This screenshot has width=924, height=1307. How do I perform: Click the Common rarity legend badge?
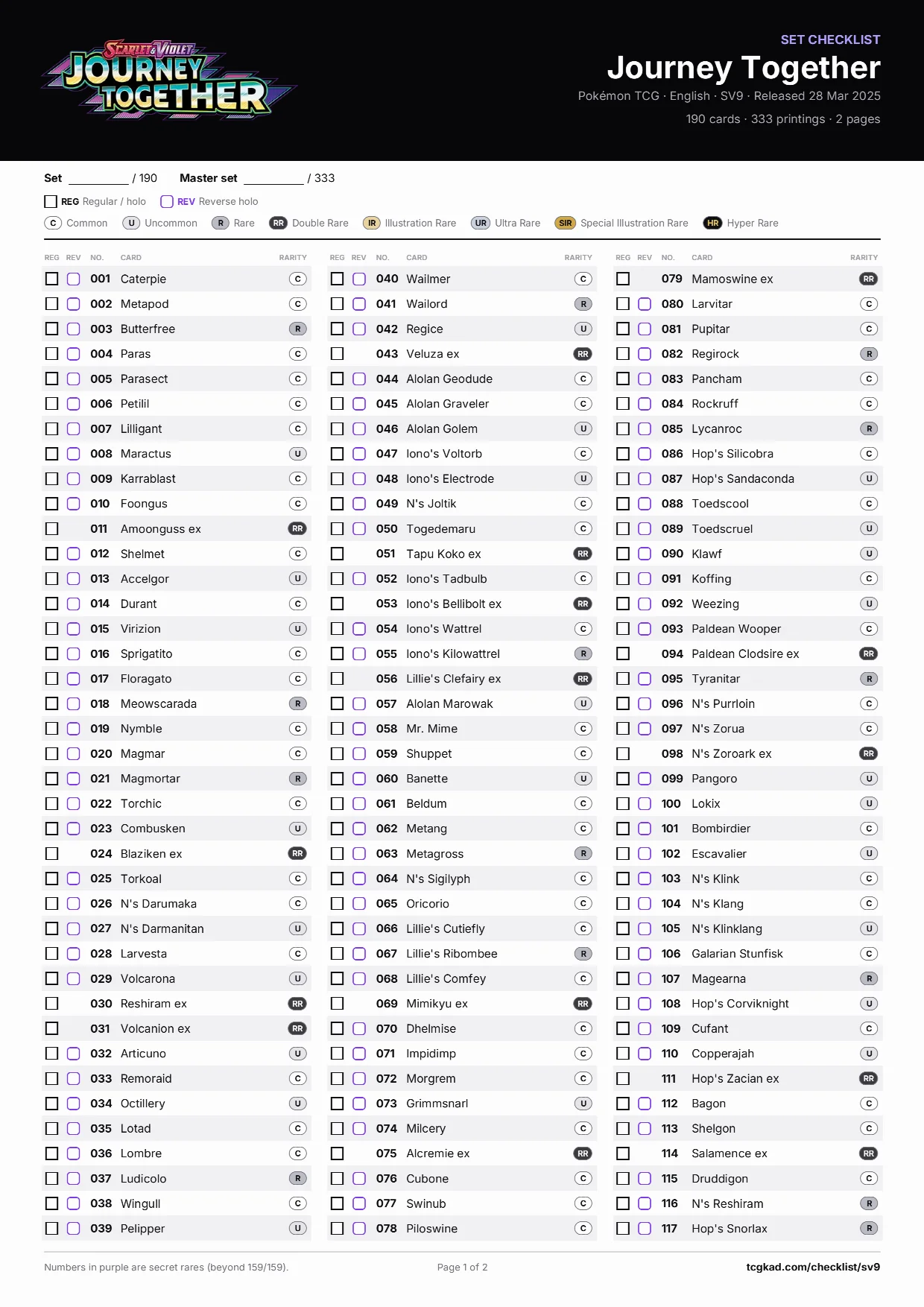tap(53, 223)
